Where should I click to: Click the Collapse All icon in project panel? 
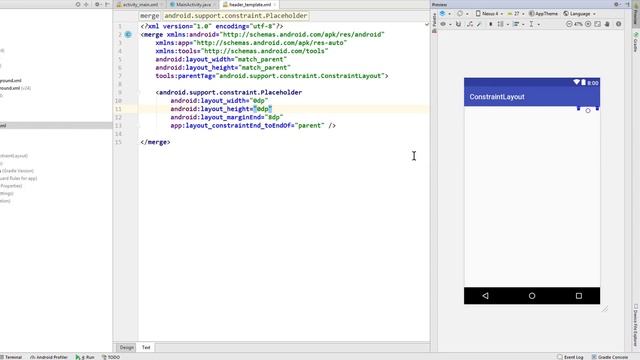(86, 4)
